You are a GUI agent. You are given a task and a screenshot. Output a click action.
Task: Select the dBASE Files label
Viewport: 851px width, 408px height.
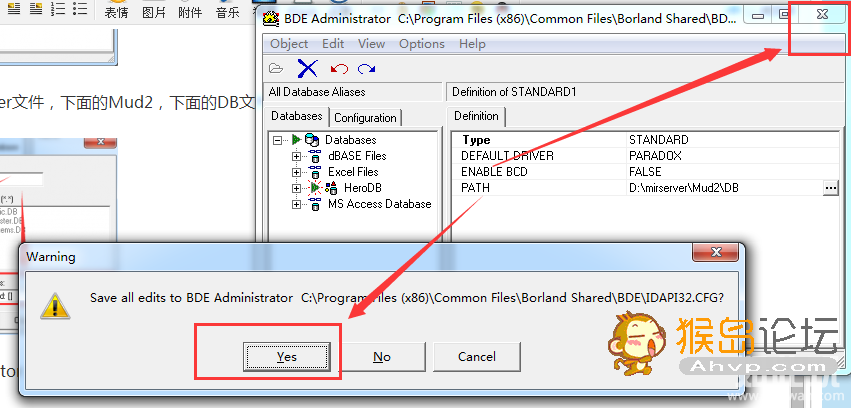click(x=357, y=156)
